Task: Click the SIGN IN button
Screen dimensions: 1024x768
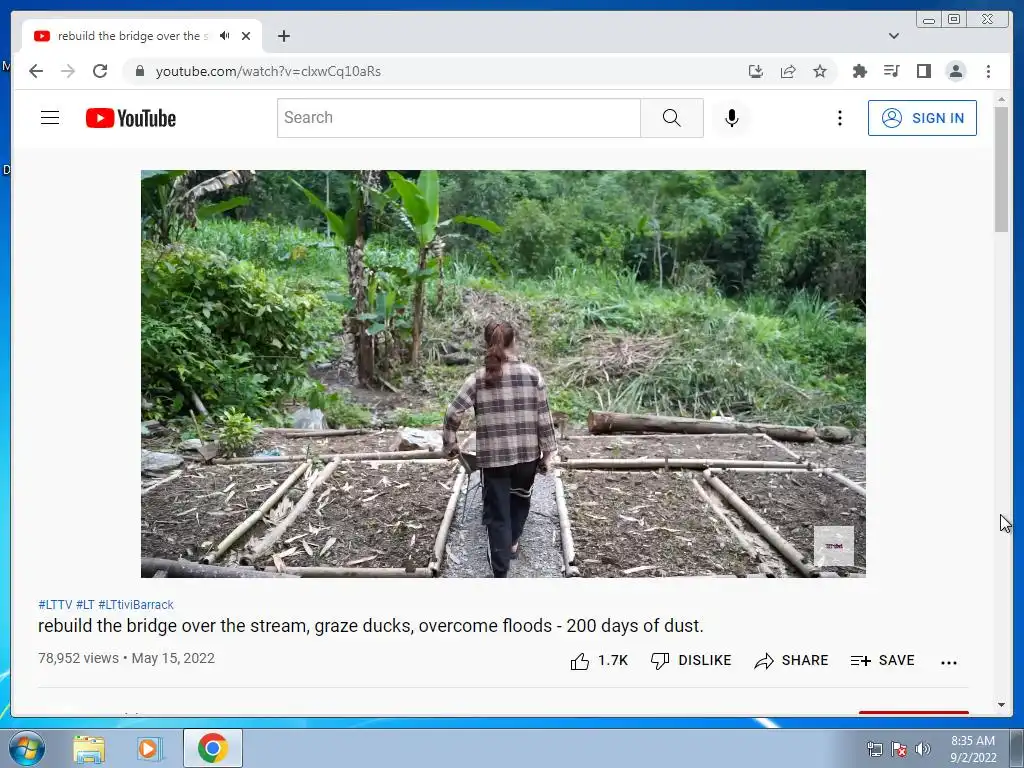Action: [922, 118]
